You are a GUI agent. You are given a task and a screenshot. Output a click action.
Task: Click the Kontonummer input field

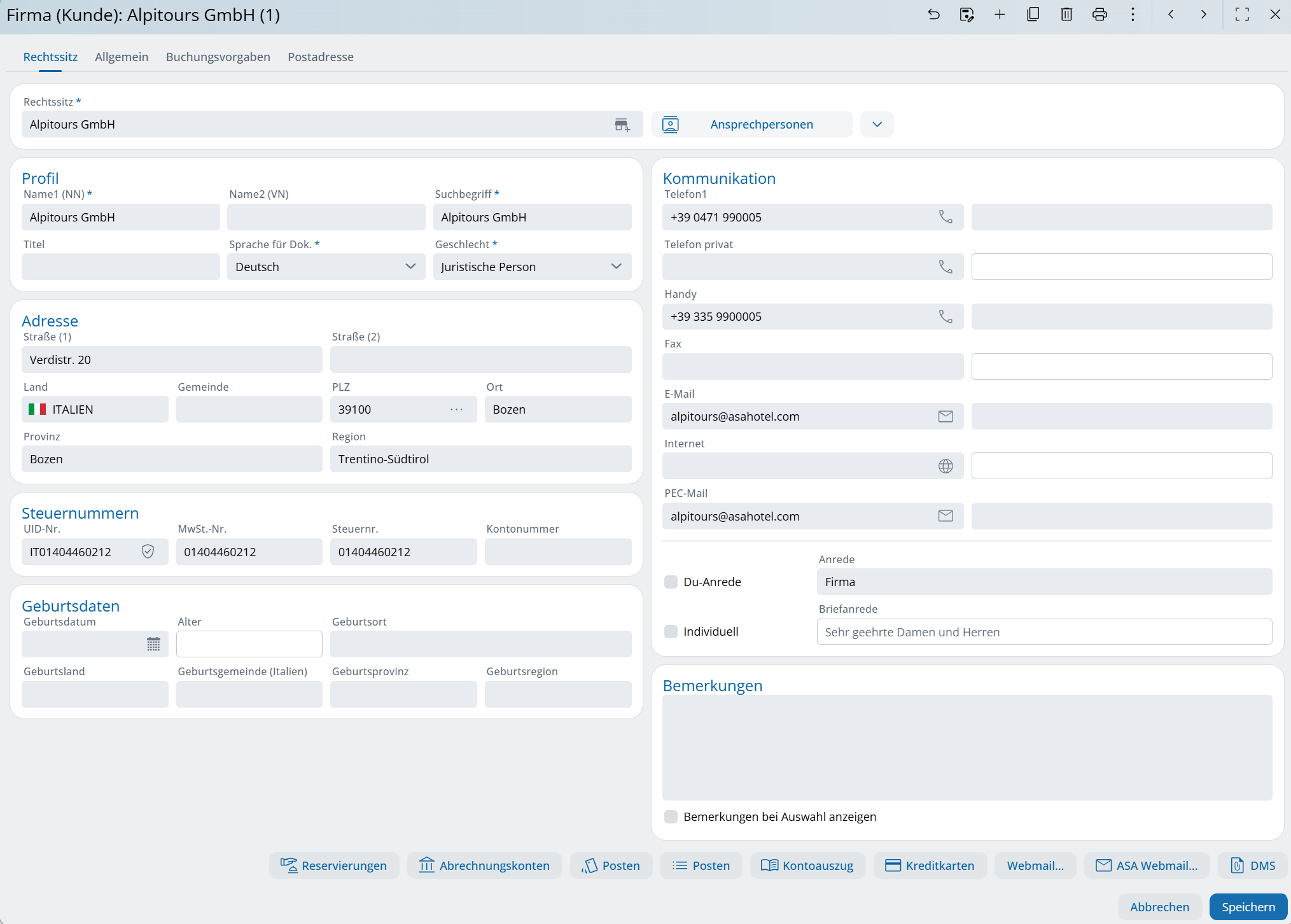tap(558, 552)
